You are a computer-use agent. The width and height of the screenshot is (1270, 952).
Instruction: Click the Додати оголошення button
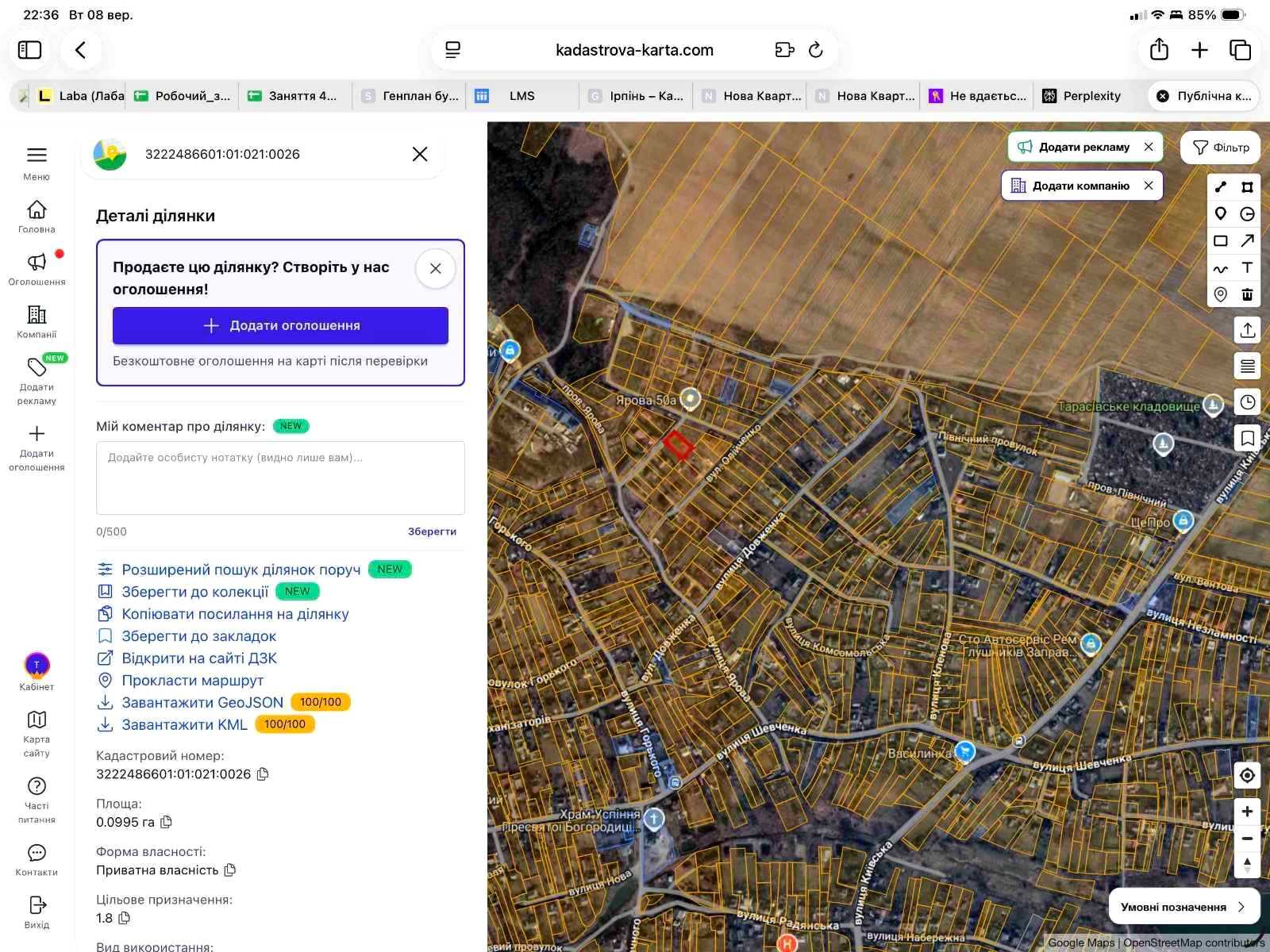pos(280,325)
